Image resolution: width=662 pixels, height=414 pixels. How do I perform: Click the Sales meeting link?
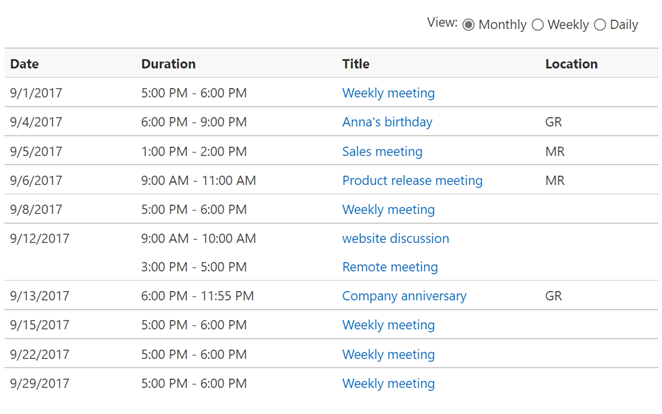(x=382, y=152)
